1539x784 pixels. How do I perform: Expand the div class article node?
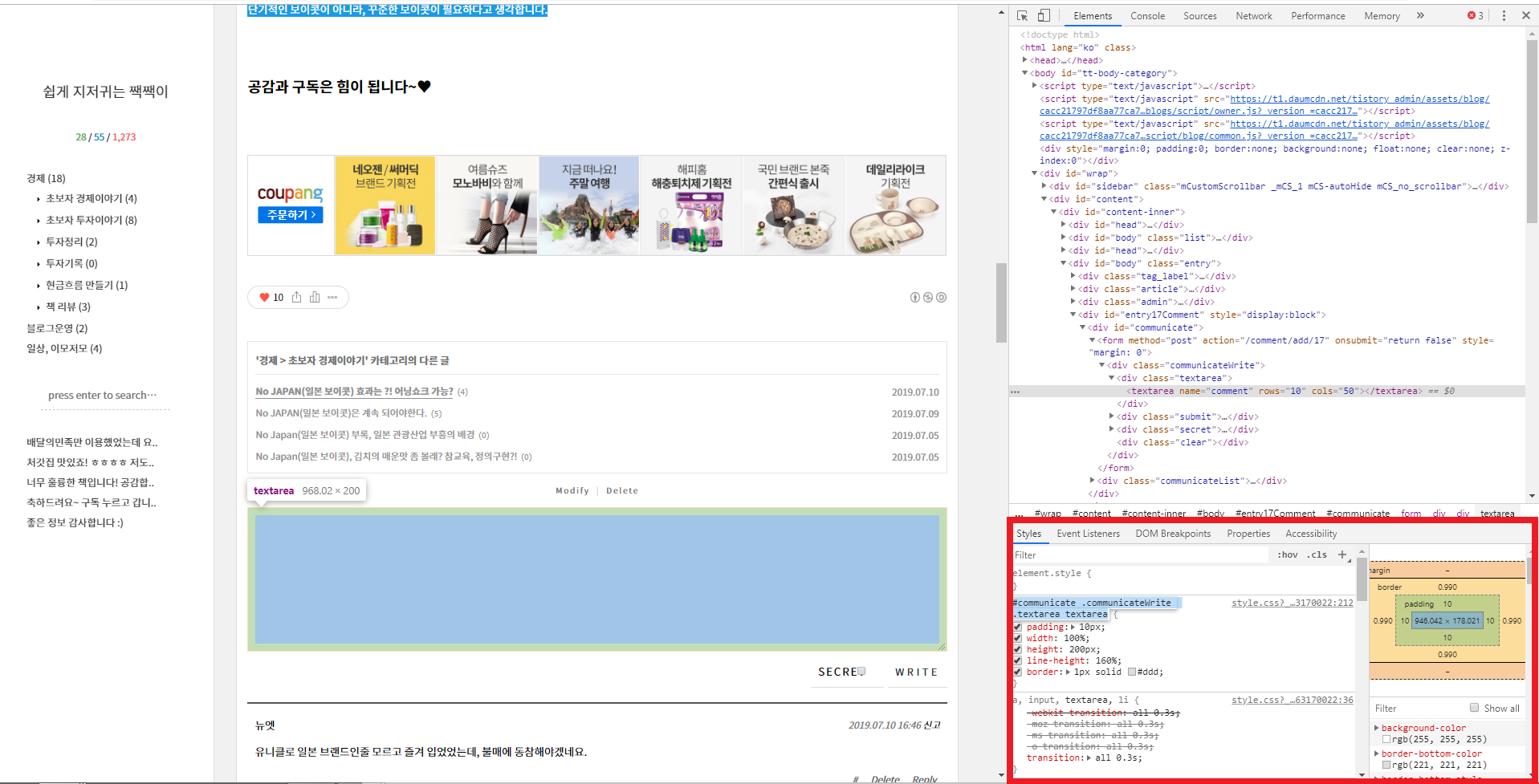1073,289
